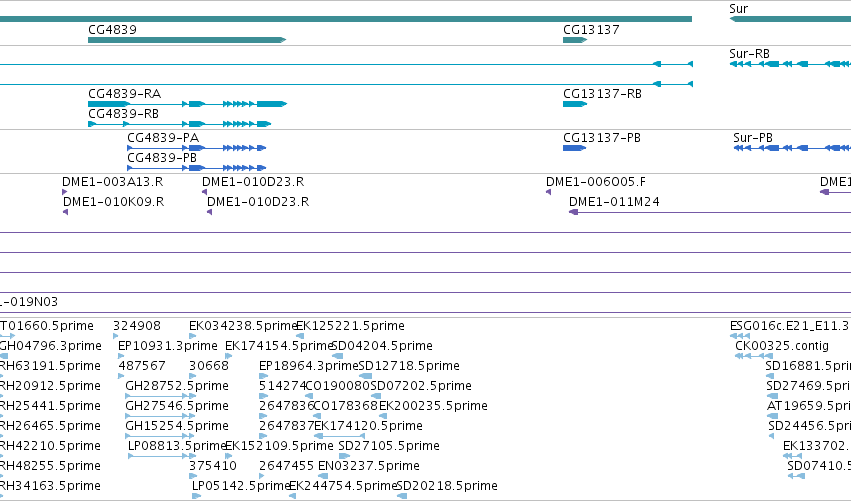
Task: Select the CG13137 gene label
Action: (591, 30)
